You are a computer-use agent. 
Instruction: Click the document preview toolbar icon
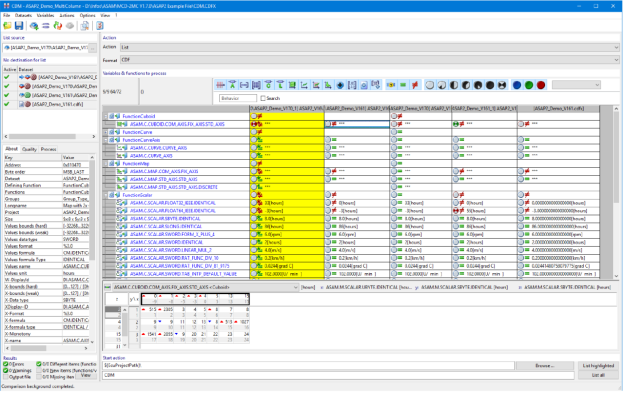pyautogui.click(x=85, y=26)
